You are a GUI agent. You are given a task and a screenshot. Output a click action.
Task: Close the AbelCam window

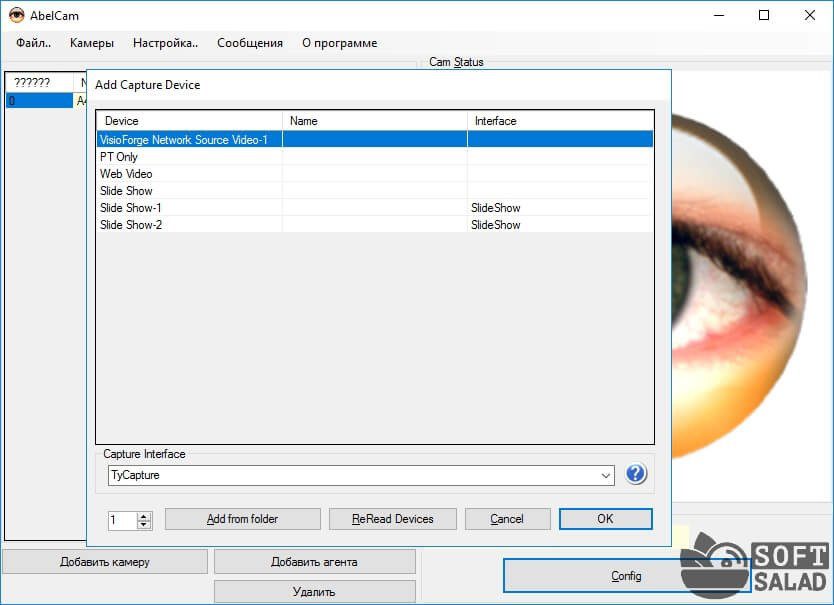click(x=810, y=15)
